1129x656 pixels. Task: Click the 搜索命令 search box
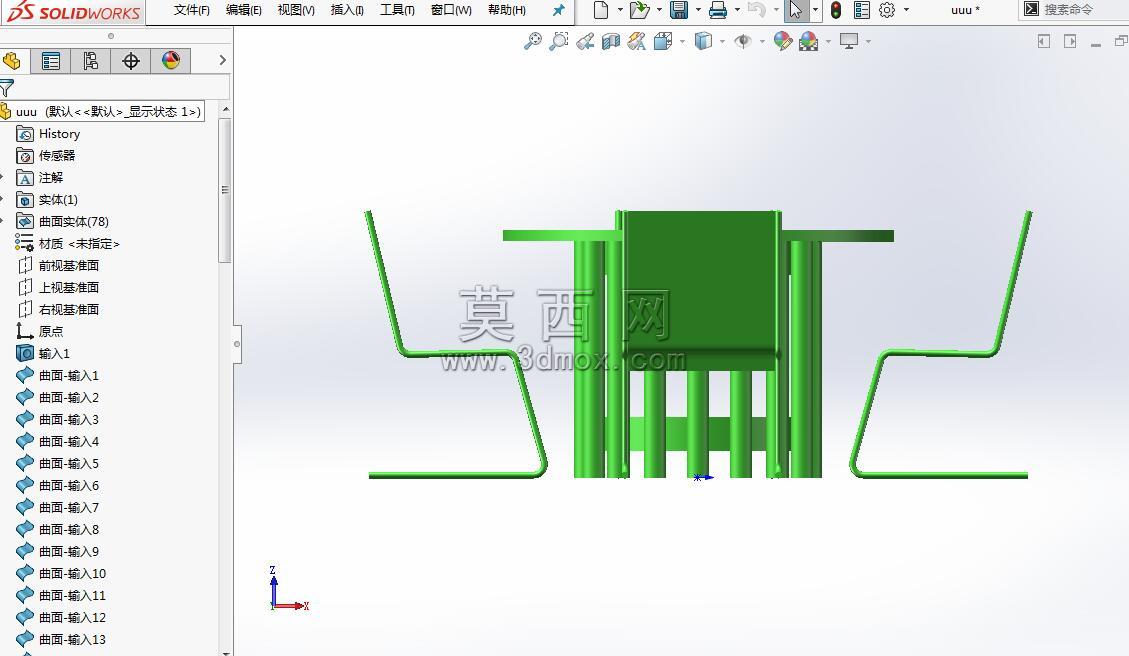[1074, 9]
